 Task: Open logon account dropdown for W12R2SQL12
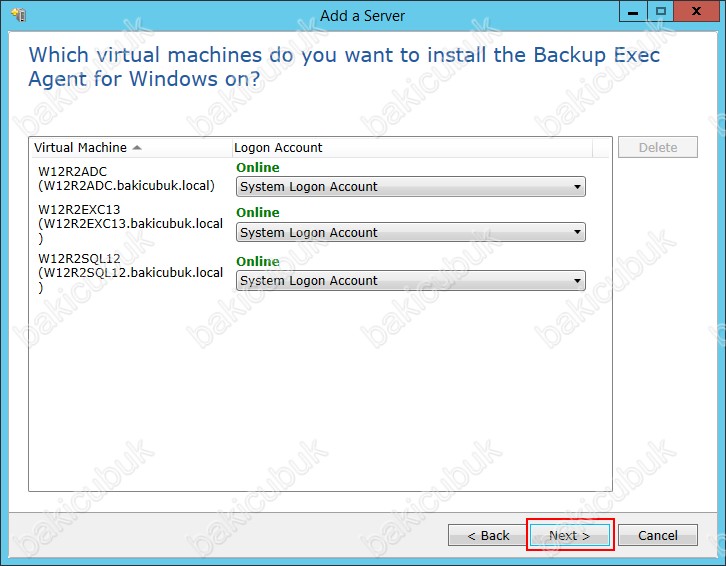pos(411,281)
